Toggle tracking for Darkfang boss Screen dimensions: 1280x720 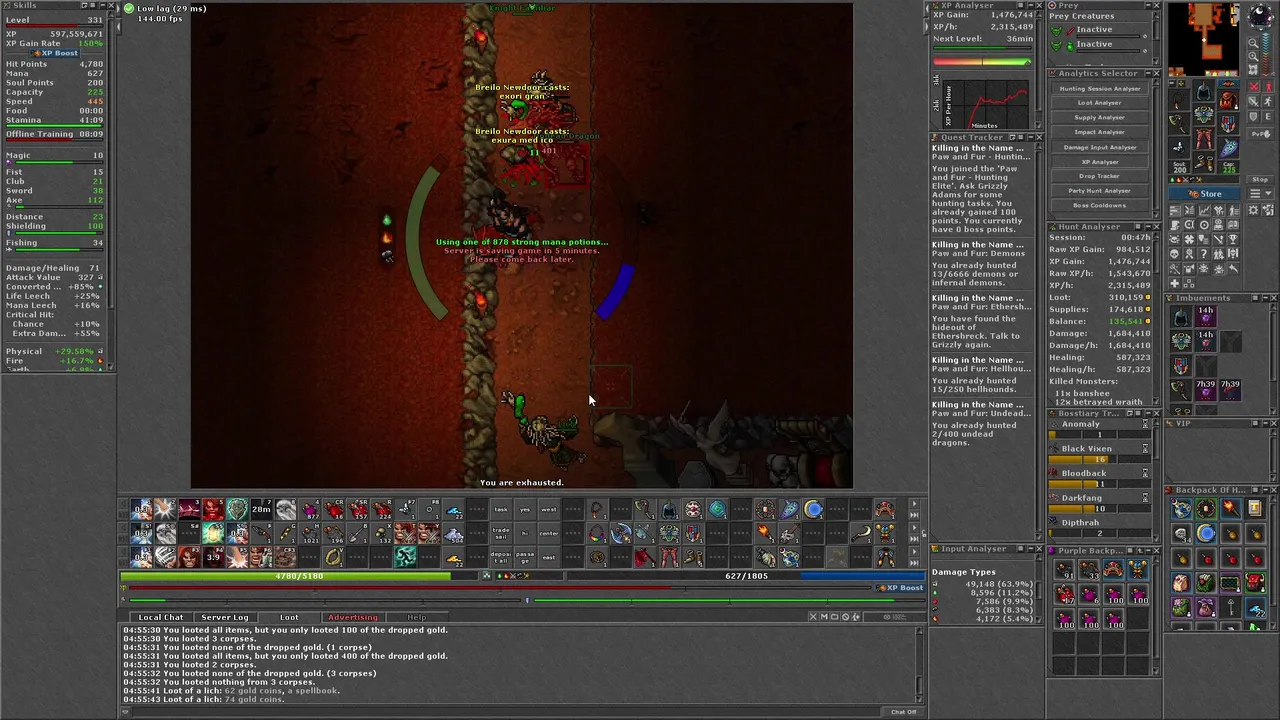(x=1145, y=498)
